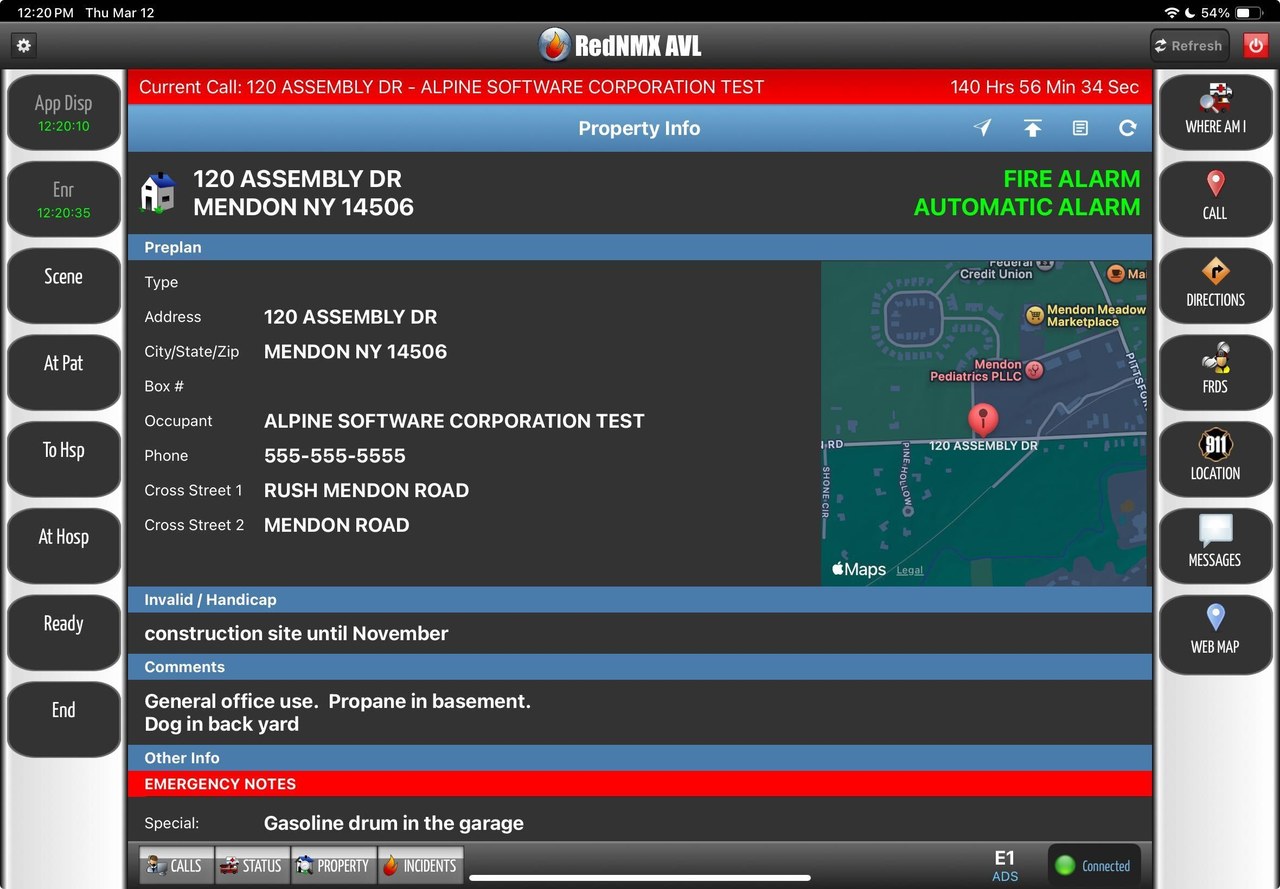Click the Connected status indicator

1093,866
